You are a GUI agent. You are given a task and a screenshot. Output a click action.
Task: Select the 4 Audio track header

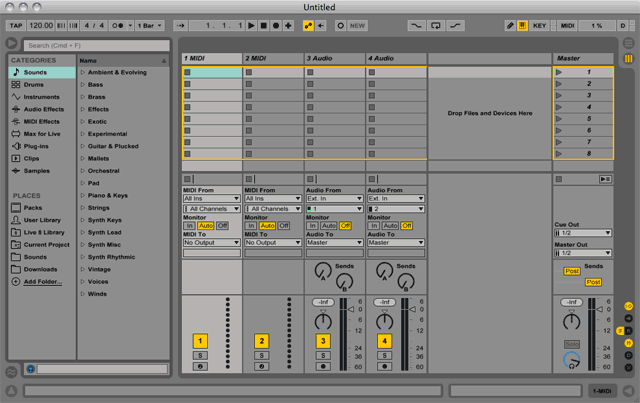click(x=396, y=58)
